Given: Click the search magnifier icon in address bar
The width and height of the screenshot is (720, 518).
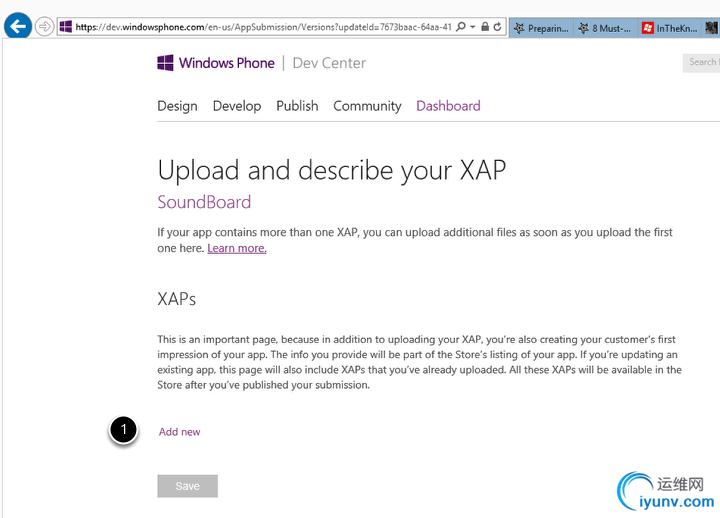Looking at the screenshot, I should point(461,27).
